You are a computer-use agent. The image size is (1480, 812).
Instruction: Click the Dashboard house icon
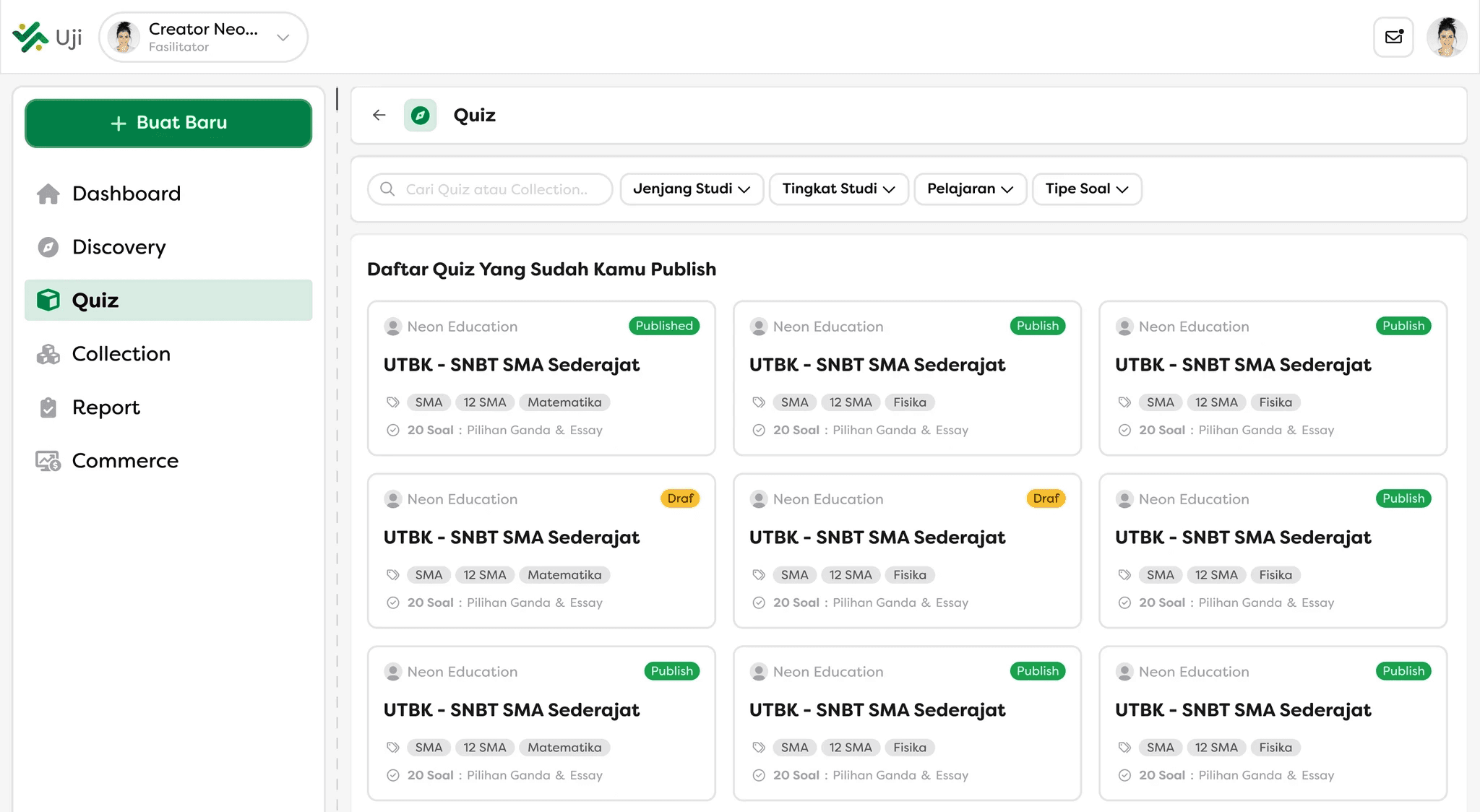click(x=48, y=194)
